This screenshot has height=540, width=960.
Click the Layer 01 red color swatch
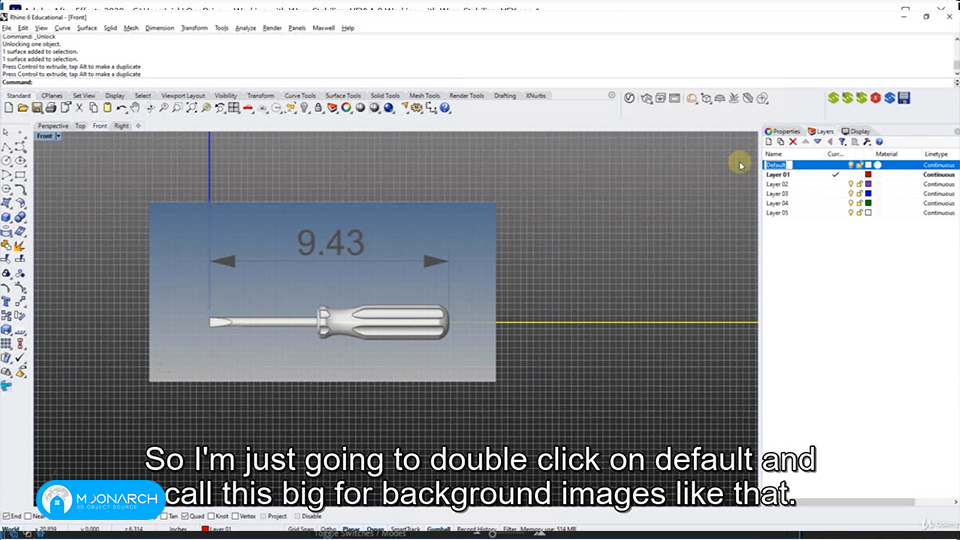point(868,174)
